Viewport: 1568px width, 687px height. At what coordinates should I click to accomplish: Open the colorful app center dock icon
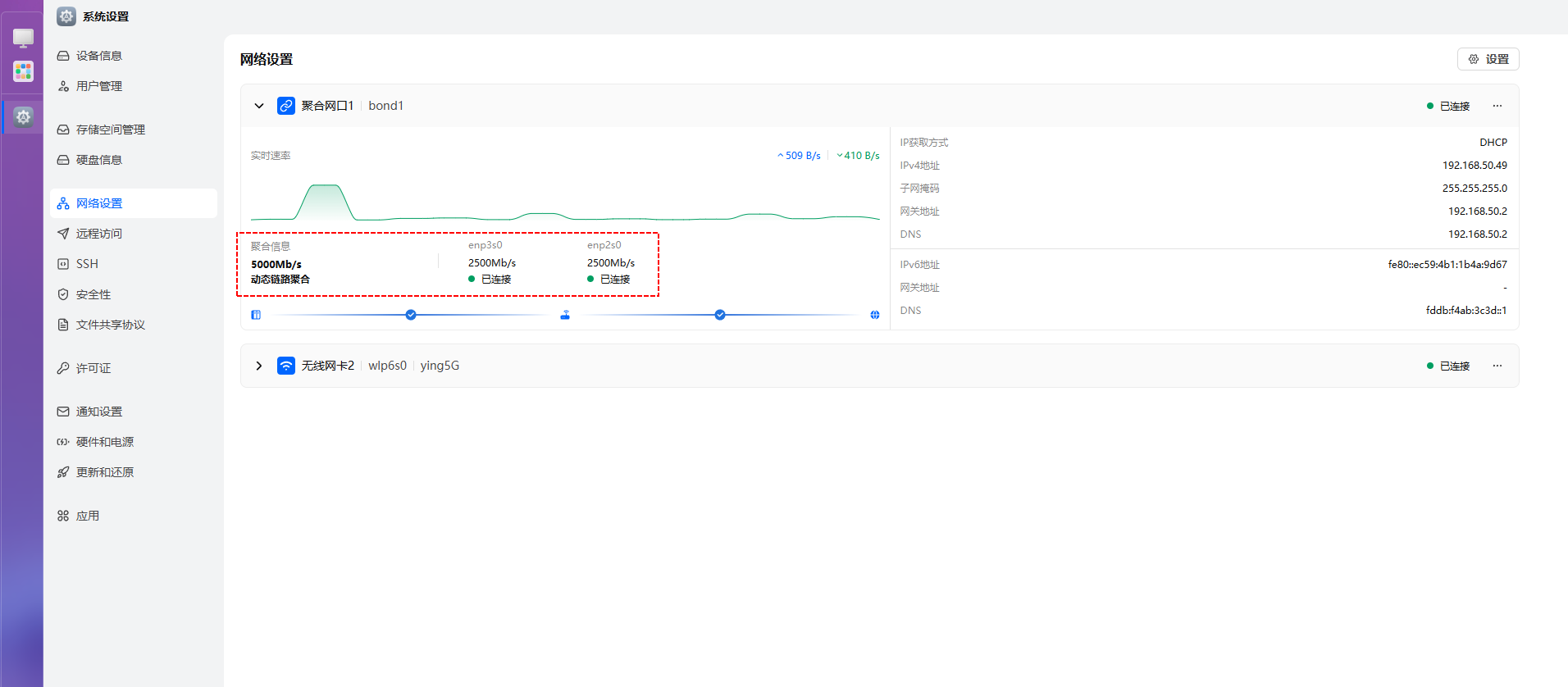tap(23, 71)
